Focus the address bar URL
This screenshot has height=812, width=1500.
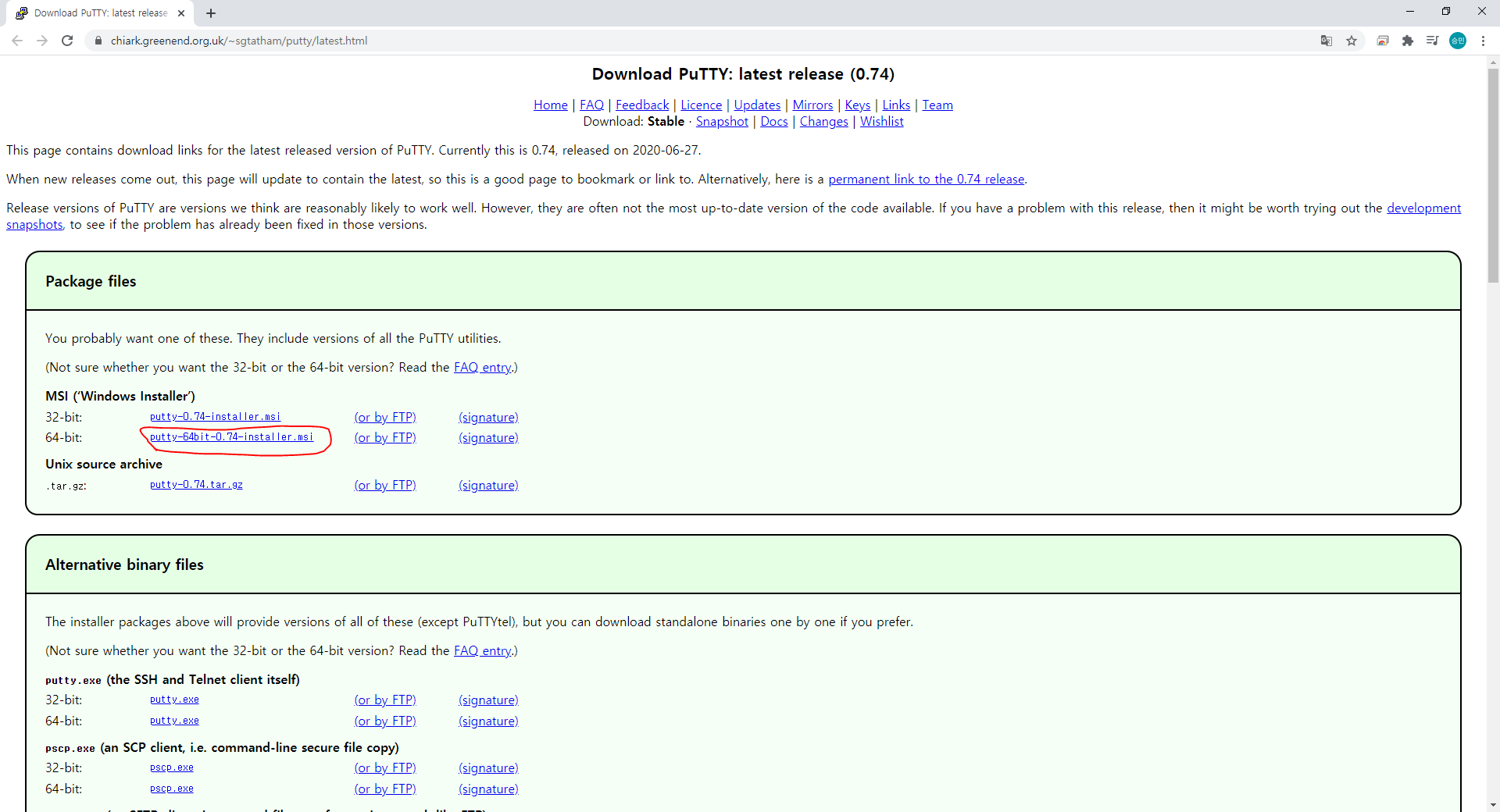coord(239,41)
